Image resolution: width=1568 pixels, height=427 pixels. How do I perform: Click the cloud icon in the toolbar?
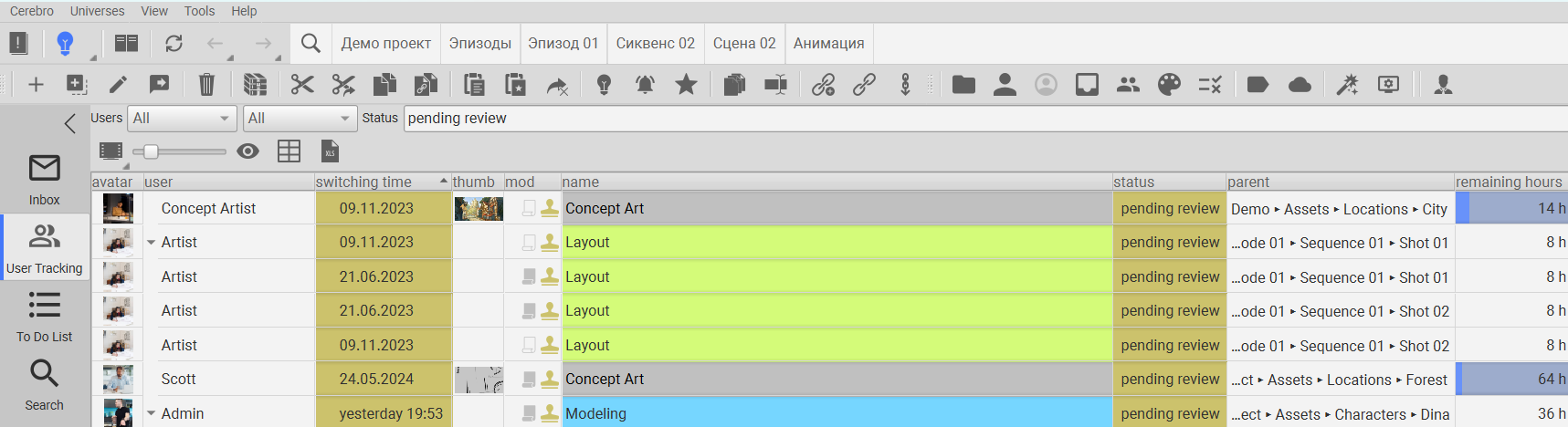(1300, 85)
